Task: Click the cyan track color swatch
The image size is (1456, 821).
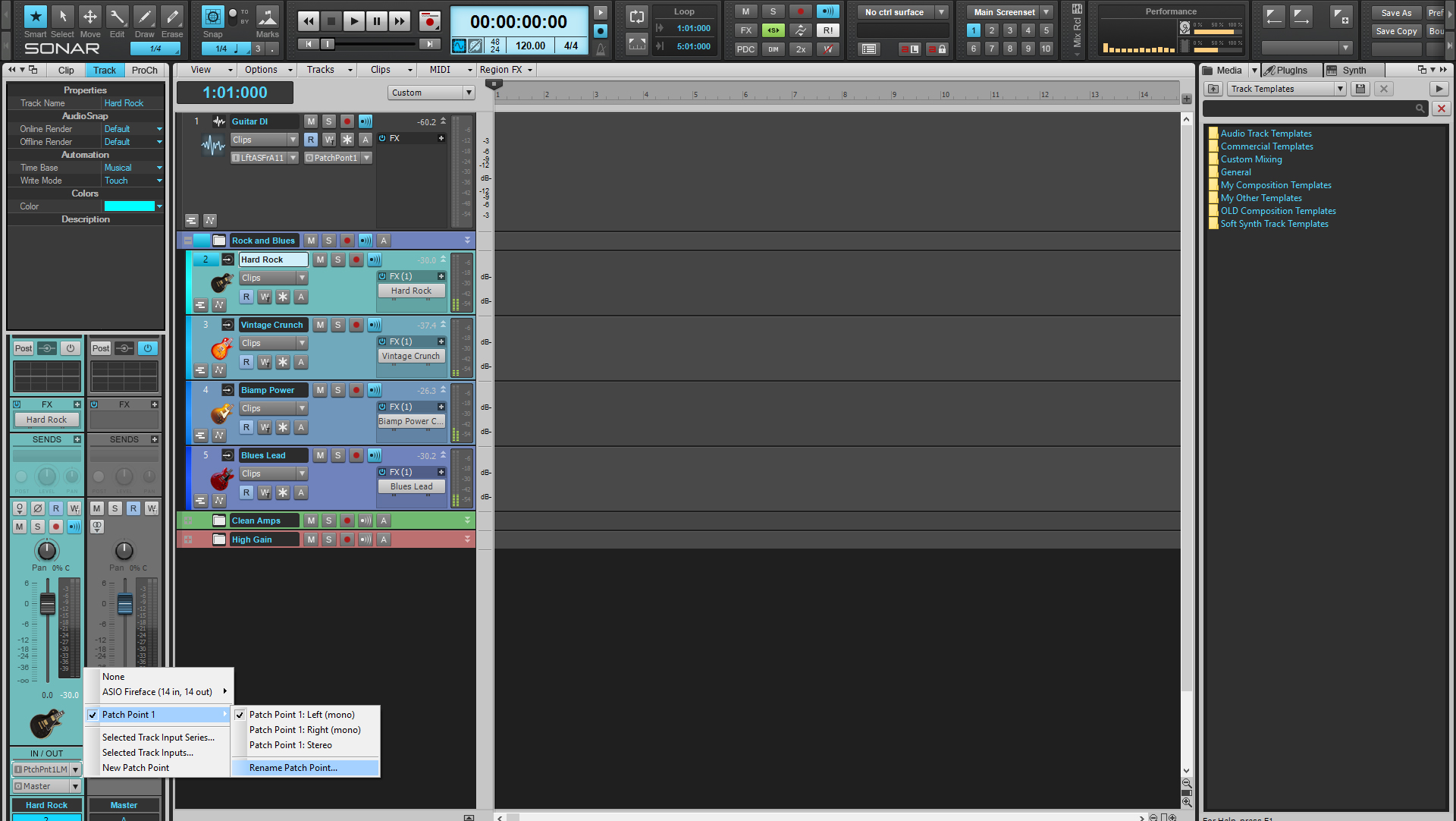Action: point(129,206)
